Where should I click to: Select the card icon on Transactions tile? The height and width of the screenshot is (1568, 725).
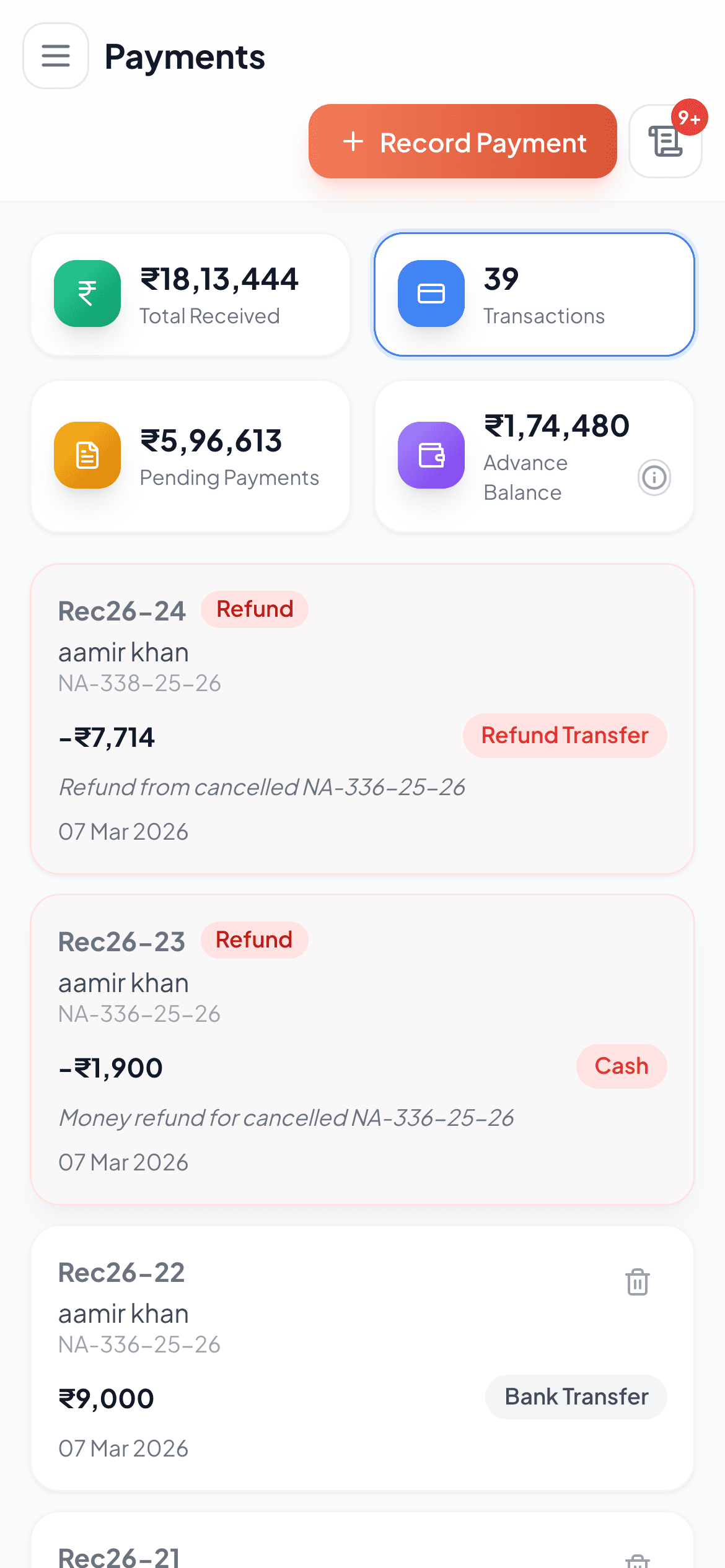tap(431, 293)
